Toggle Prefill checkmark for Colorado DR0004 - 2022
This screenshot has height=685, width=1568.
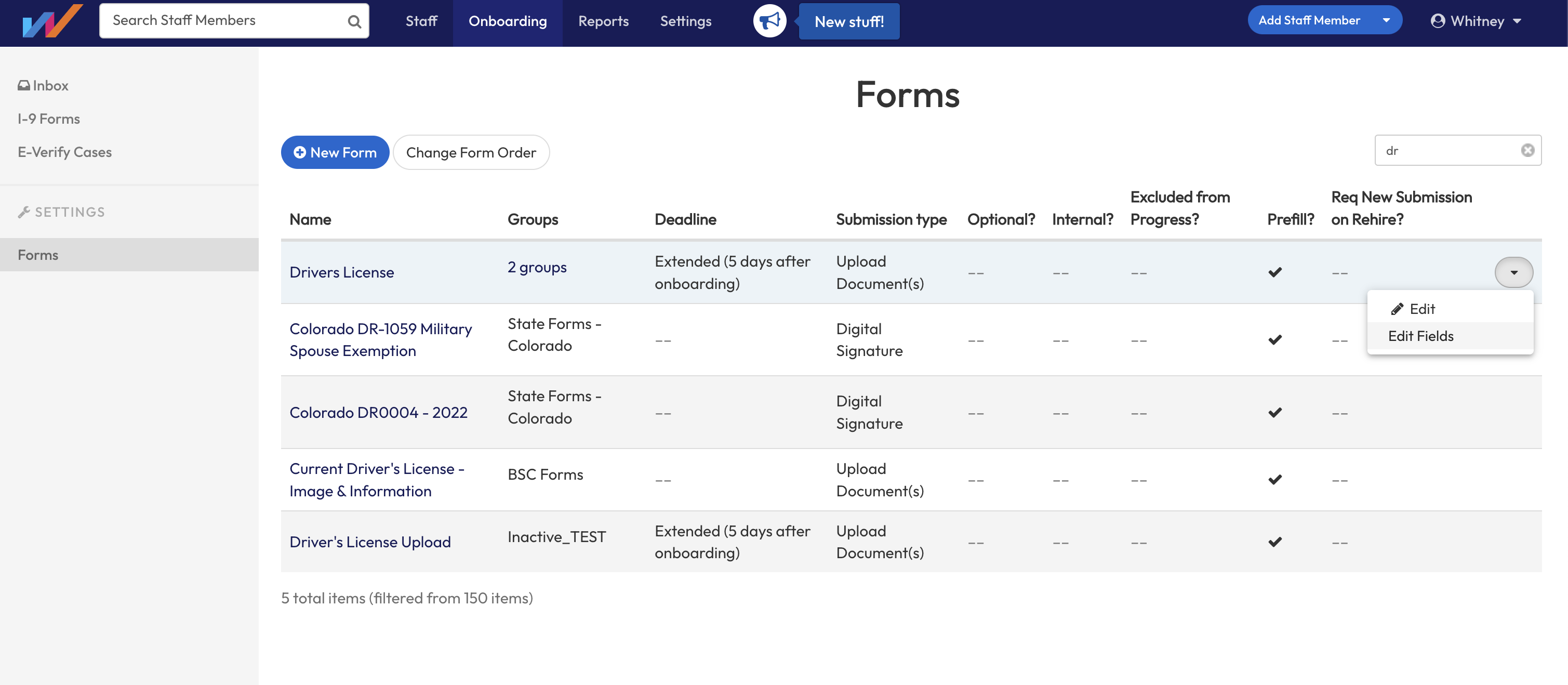(1276, 412)
